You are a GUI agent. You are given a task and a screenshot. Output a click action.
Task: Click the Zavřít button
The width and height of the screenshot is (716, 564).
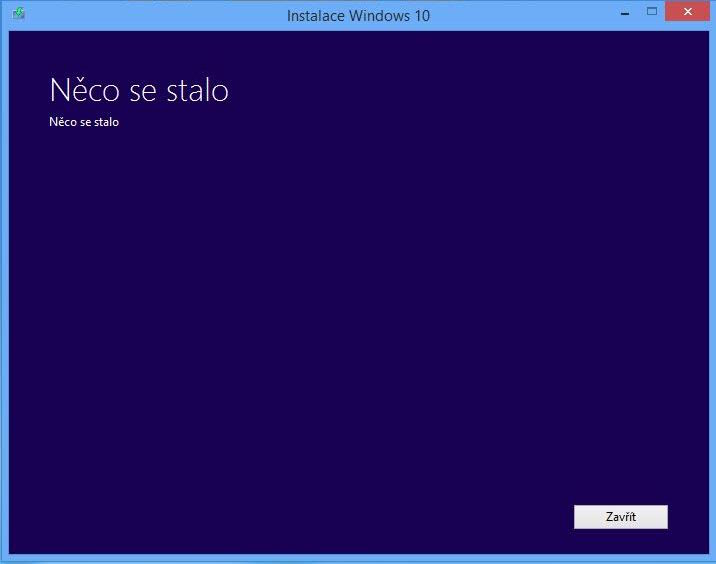tap(621, 517)
